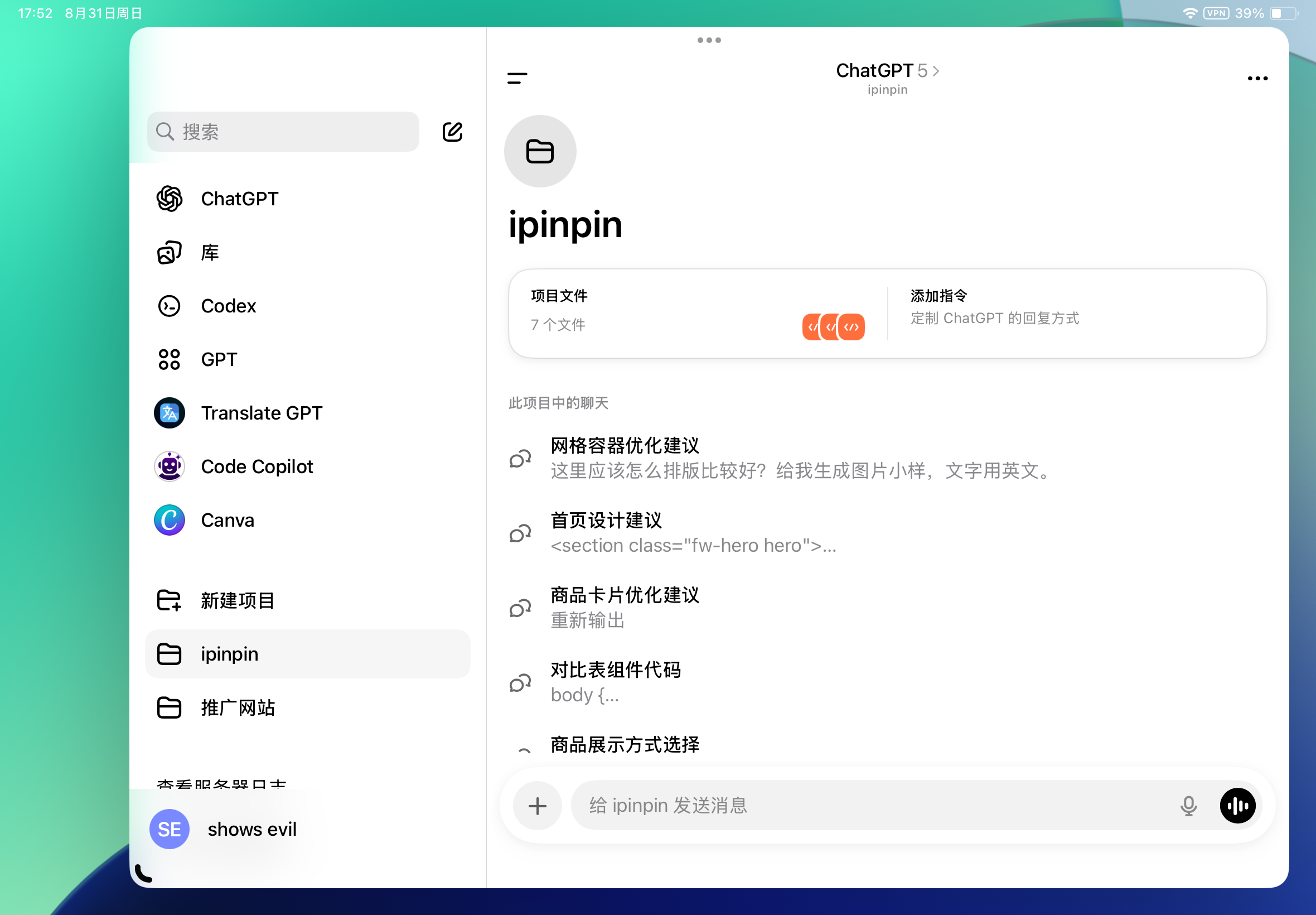Click the battery 39% indicator
Image resolution: width=1316 pixels, height=915 pixels.
(1266, 13)
